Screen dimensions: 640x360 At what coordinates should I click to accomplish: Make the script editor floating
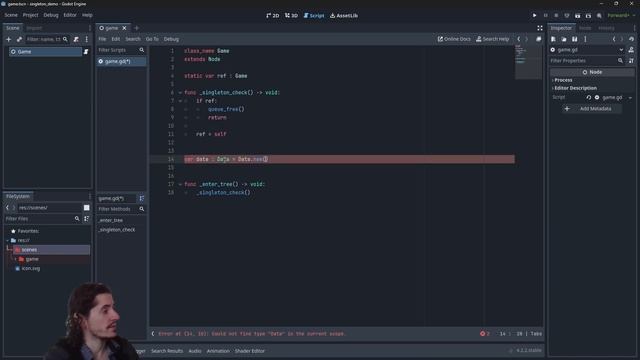pyautogui.click(x=538, y=39)
